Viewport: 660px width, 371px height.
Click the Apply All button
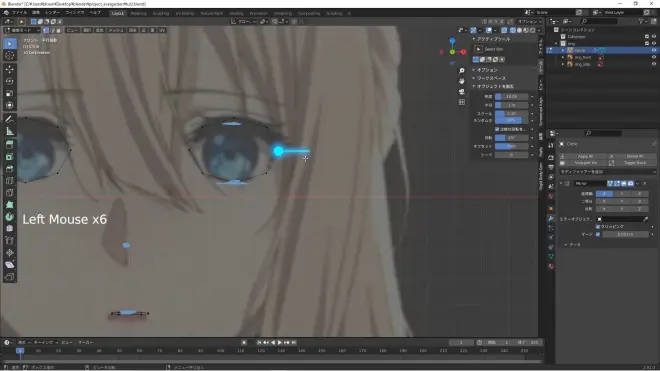pyautogui.click(x=585, y=156)
